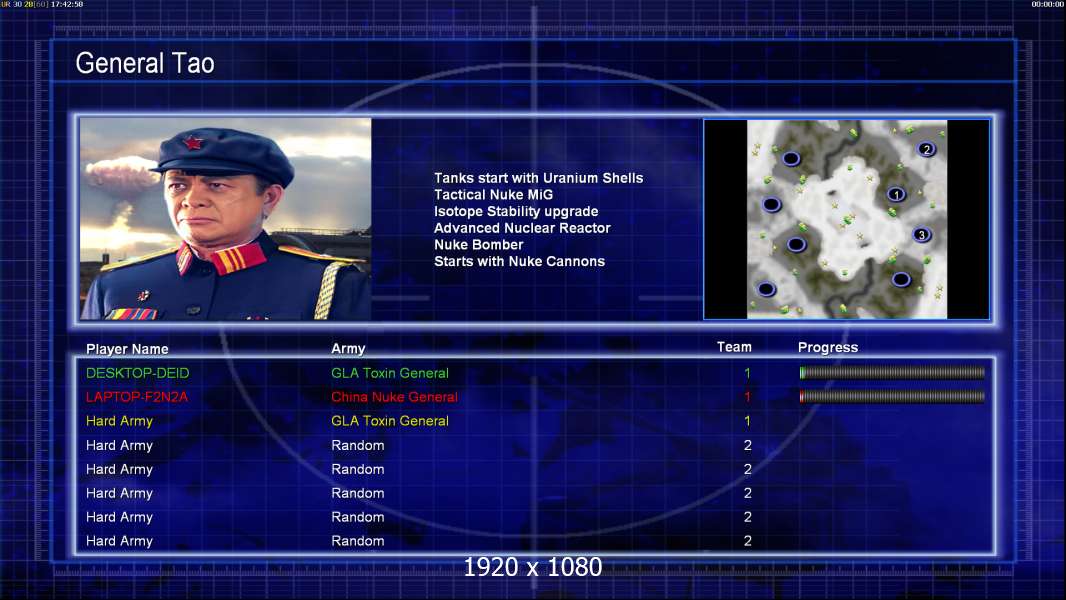The width and height of the screenshot is (1066, 600).
Task: Click the Starts with Nuke Cannons text
Action: (x=519, y=261)
